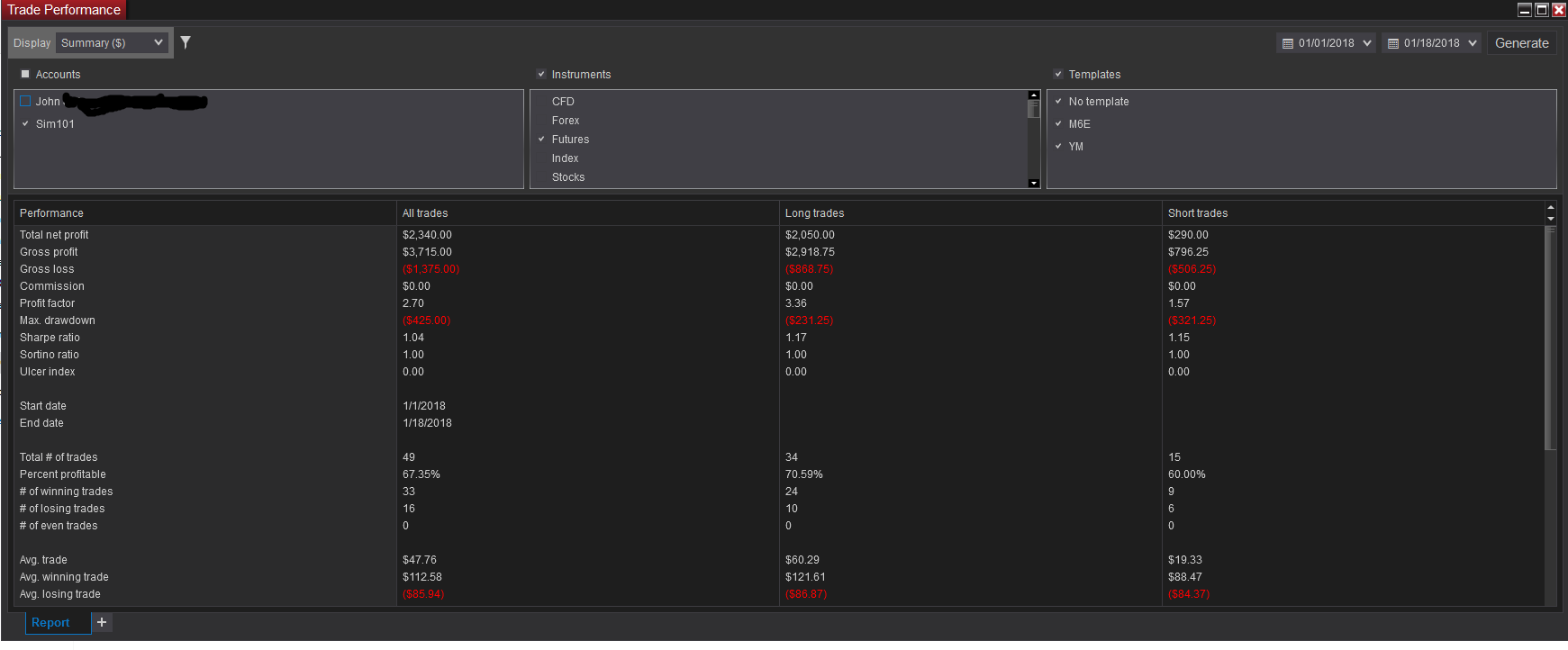Uncheck the No template option
This screenshot has height=650, width=1568.
[1058, 101]
